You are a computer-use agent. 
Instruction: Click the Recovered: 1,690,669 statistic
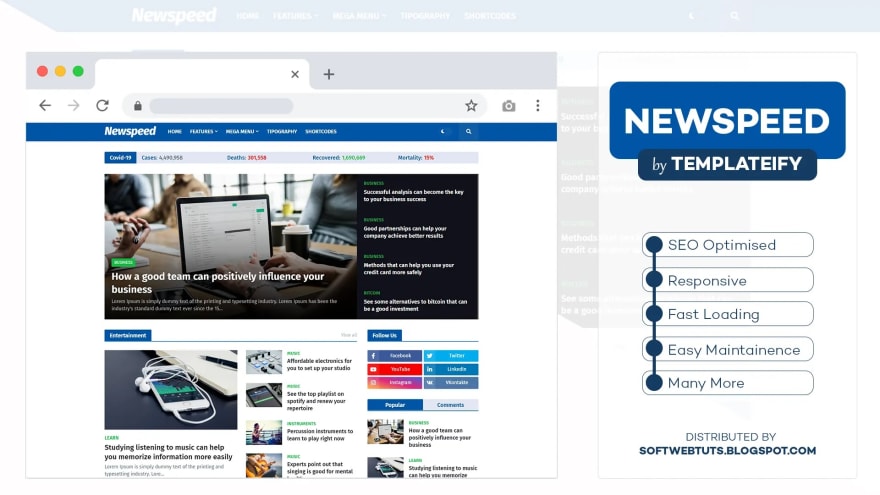[x=338, y=158]
